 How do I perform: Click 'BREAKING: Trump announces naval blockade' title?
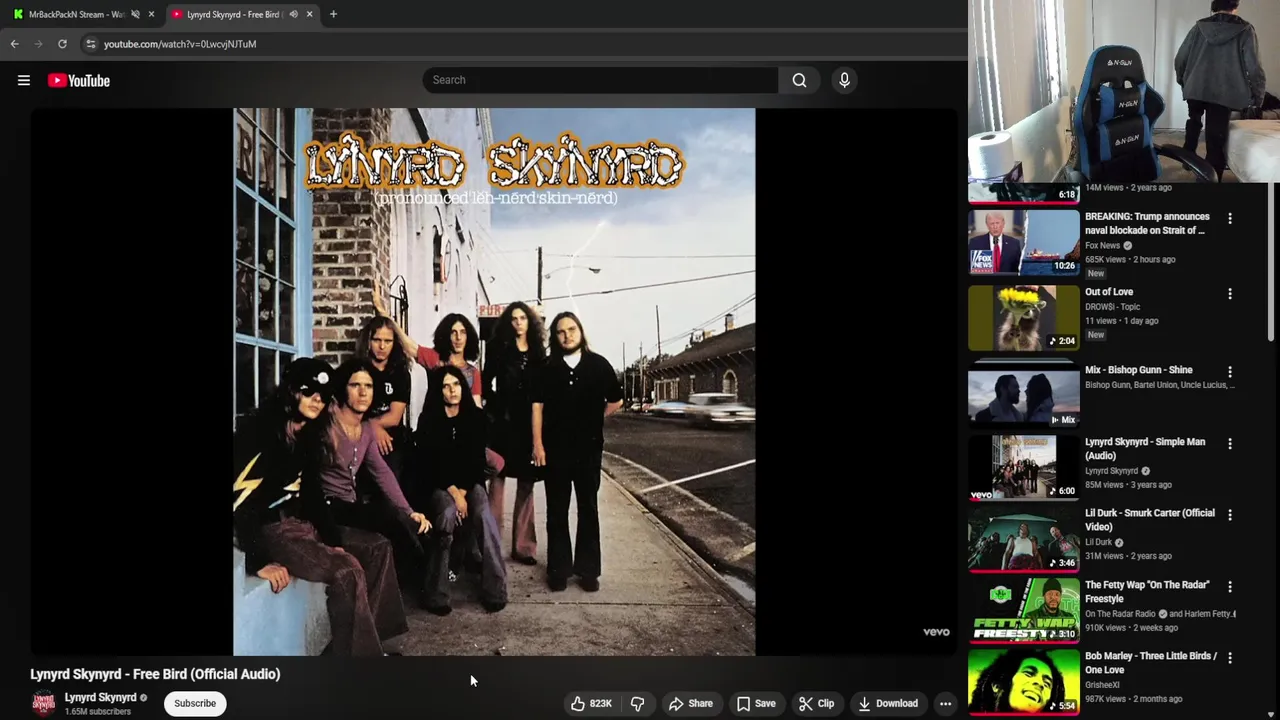tap(1147, 223)
